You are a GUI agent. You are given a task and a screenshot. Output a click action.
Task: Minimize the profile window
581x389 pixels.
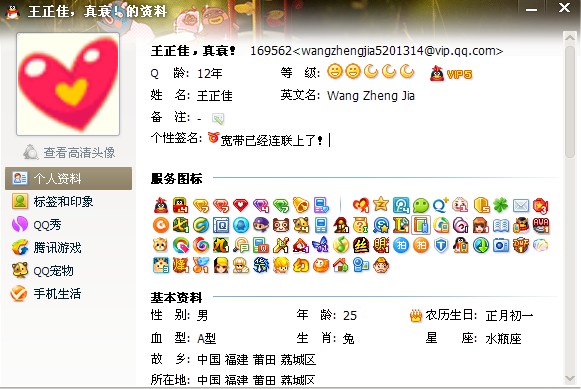531,9
